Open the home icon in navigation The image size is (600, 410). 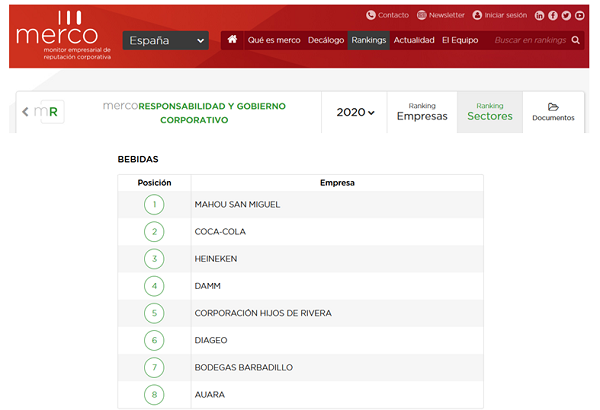tap(232, 39)
